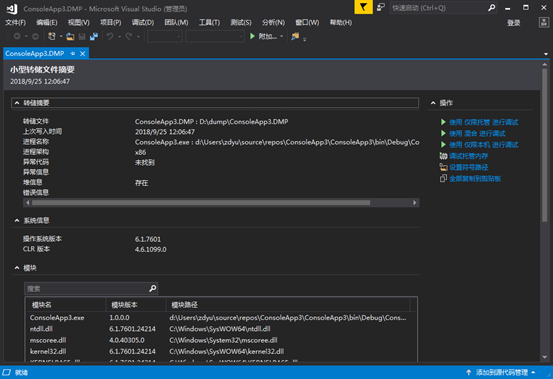Click the green Attach play button
Screen dimensions: 553x379
[252, 36]
